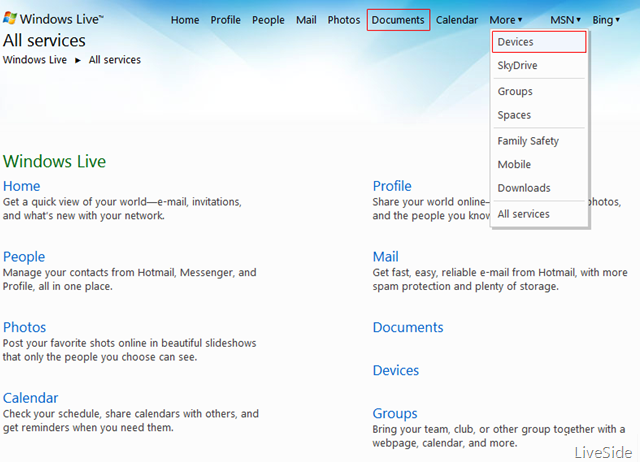Viewport: 640px width, 462px height.
Task: Open Documents in the top navigation bar
Action: [398, 20]
